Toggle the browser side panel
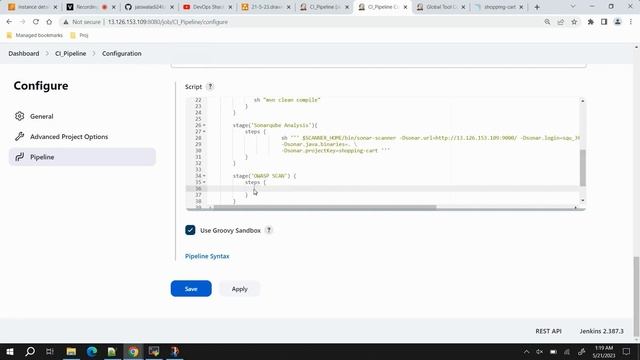The width and height of the screenshot is (640, 360). coord(604,22)
